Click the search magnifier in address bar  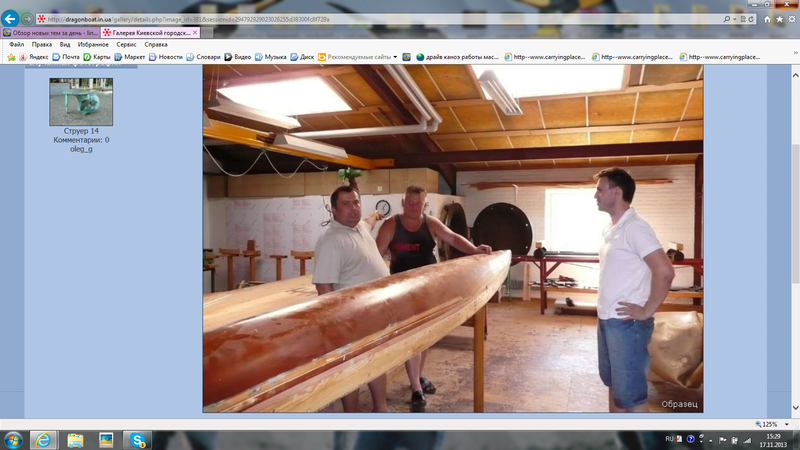tap(727, 19)
